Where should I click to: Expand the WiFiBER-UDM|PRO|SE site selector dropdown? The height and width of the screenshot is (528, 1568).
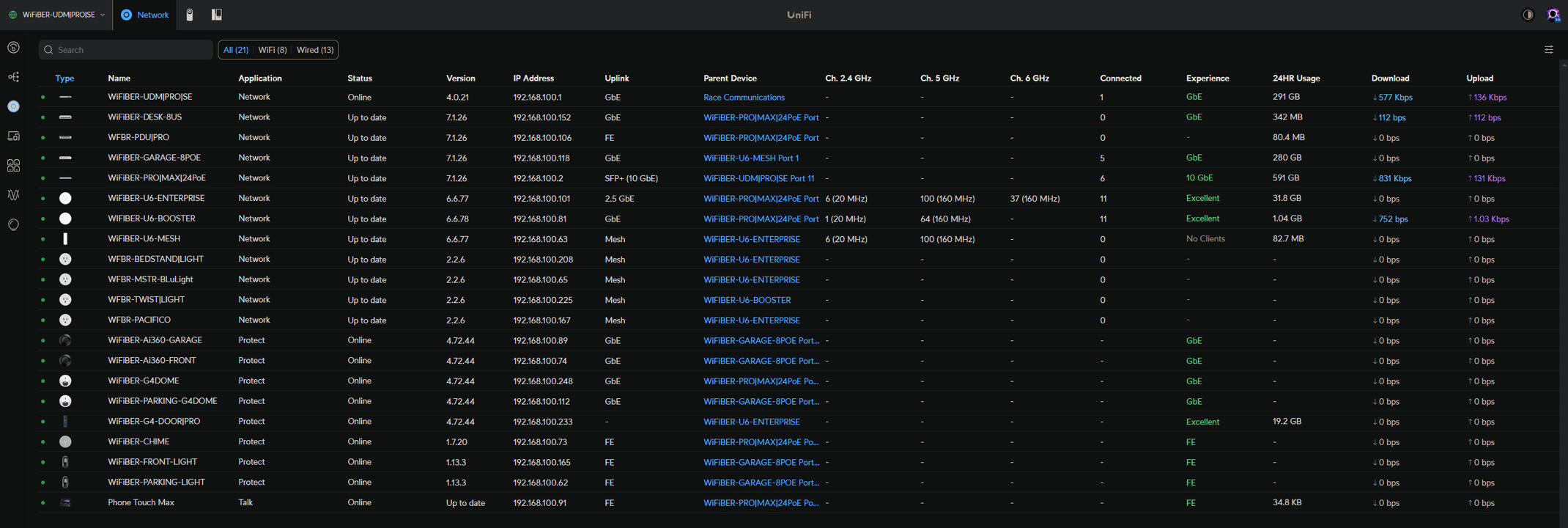[x=56, y=15]
